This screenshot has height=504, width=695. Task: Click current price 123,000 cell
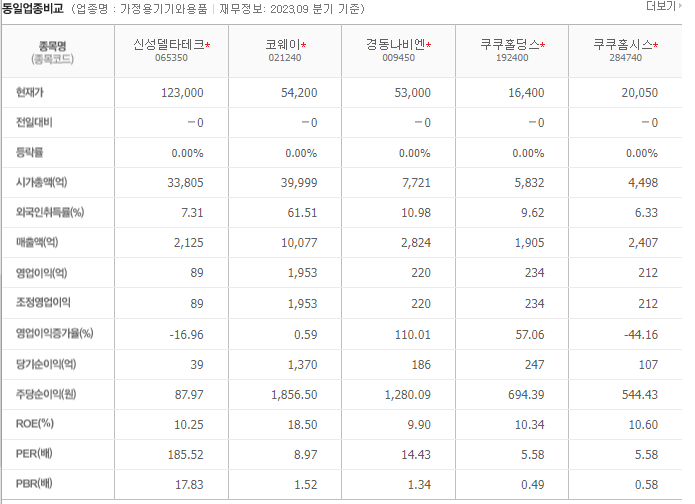pos(182,93)
